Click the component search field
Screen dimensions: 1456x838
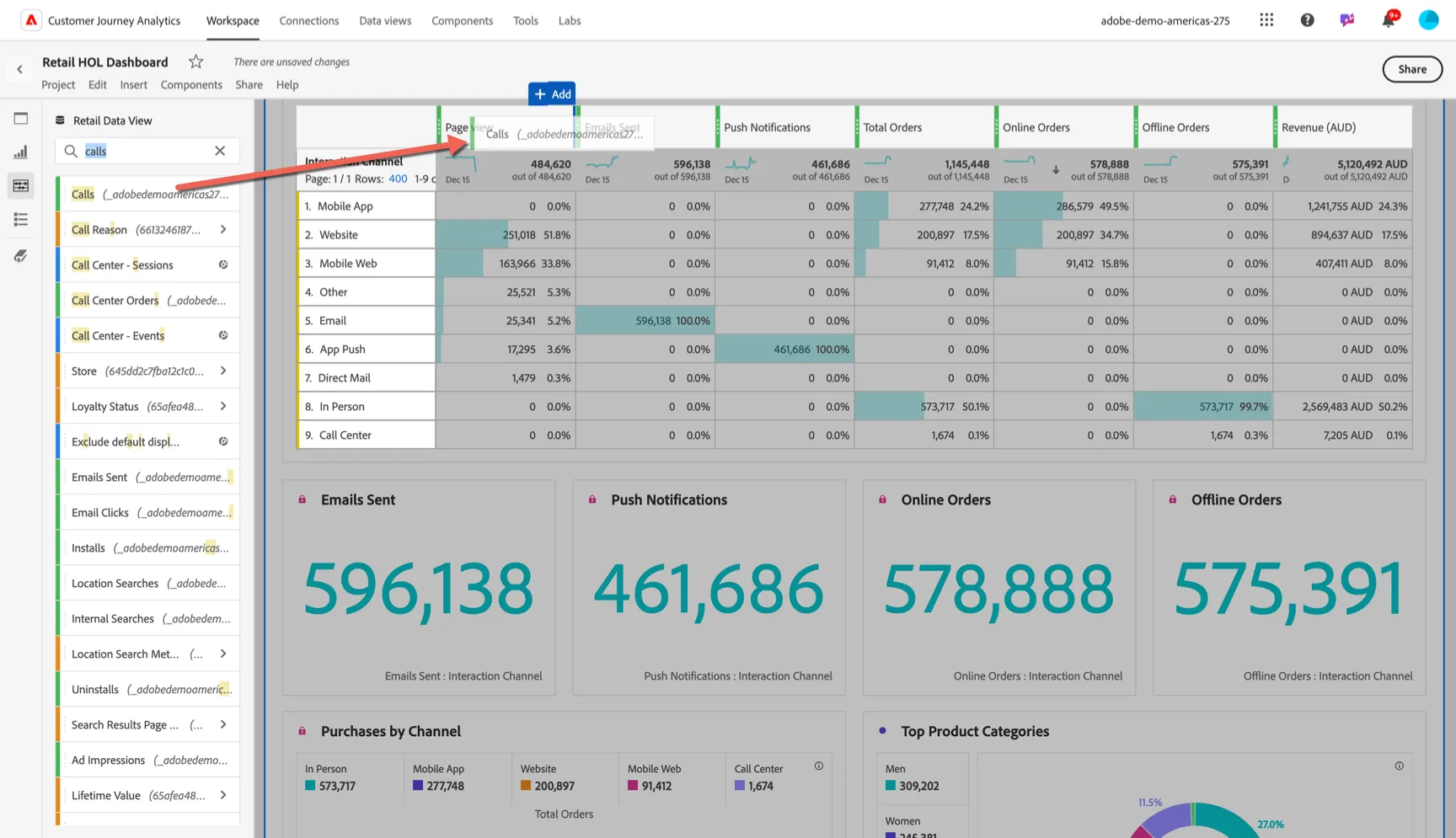pos(147,151)
